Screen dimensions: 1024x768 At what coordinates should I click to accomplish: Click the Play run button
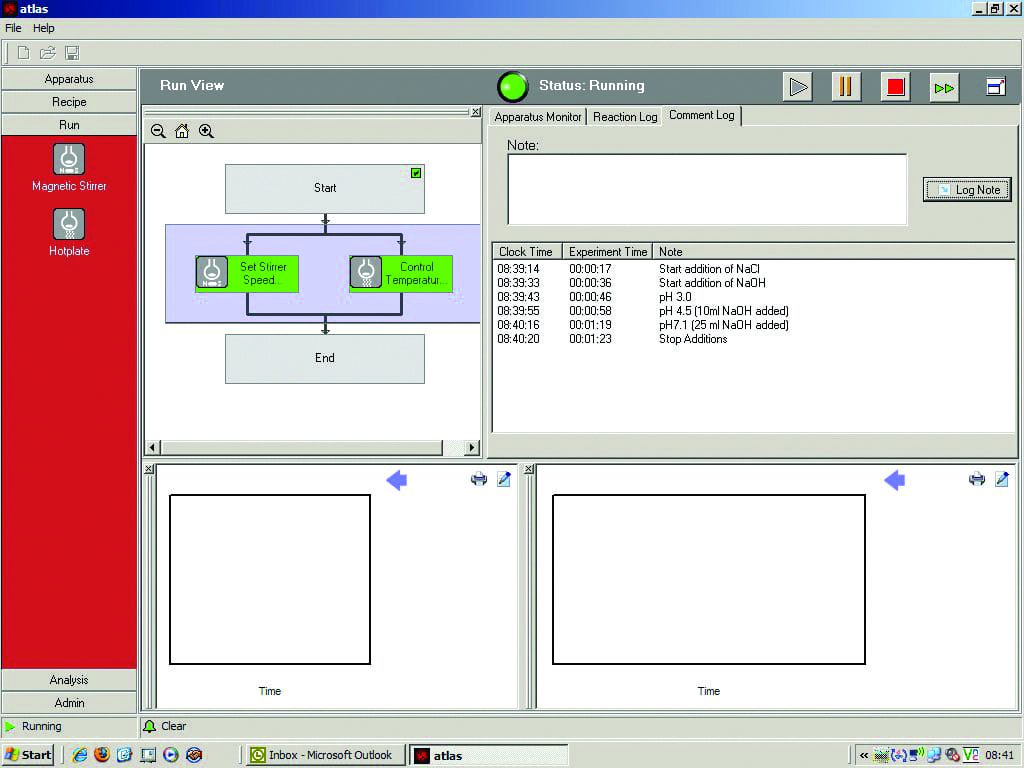point(797,87)
